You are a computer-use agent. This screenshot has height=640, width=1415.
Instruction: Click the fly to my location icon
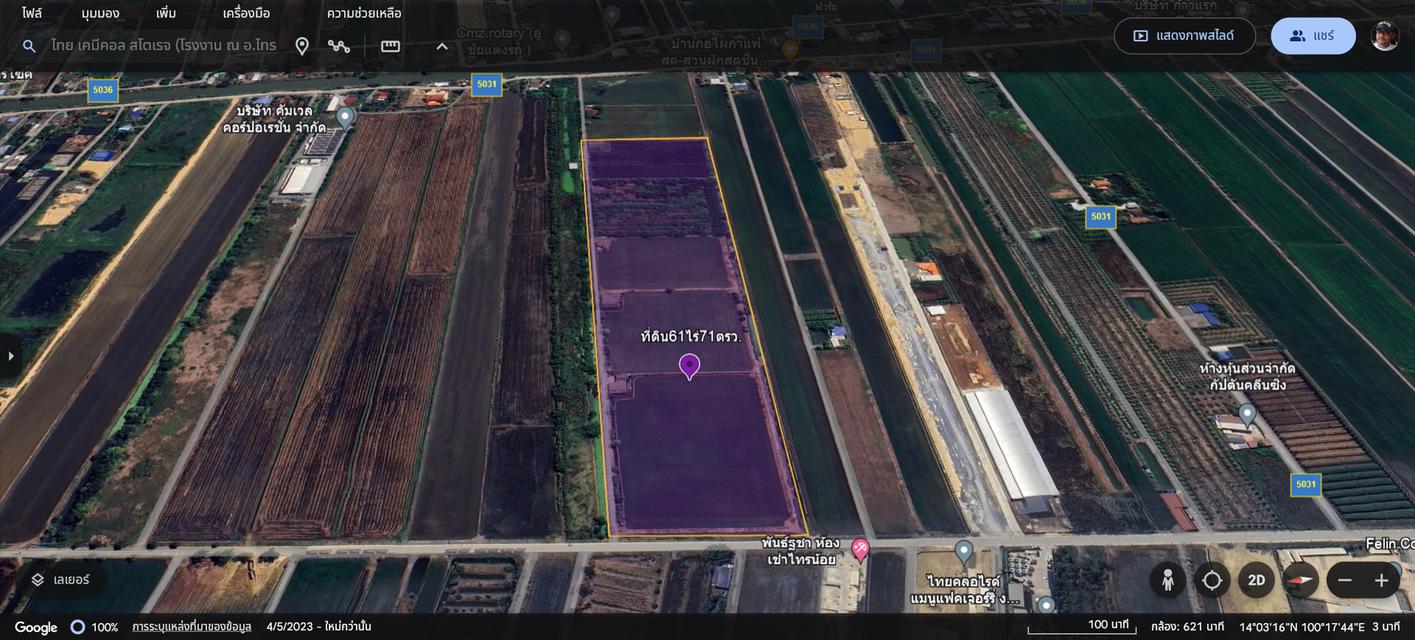[1212, 580]
